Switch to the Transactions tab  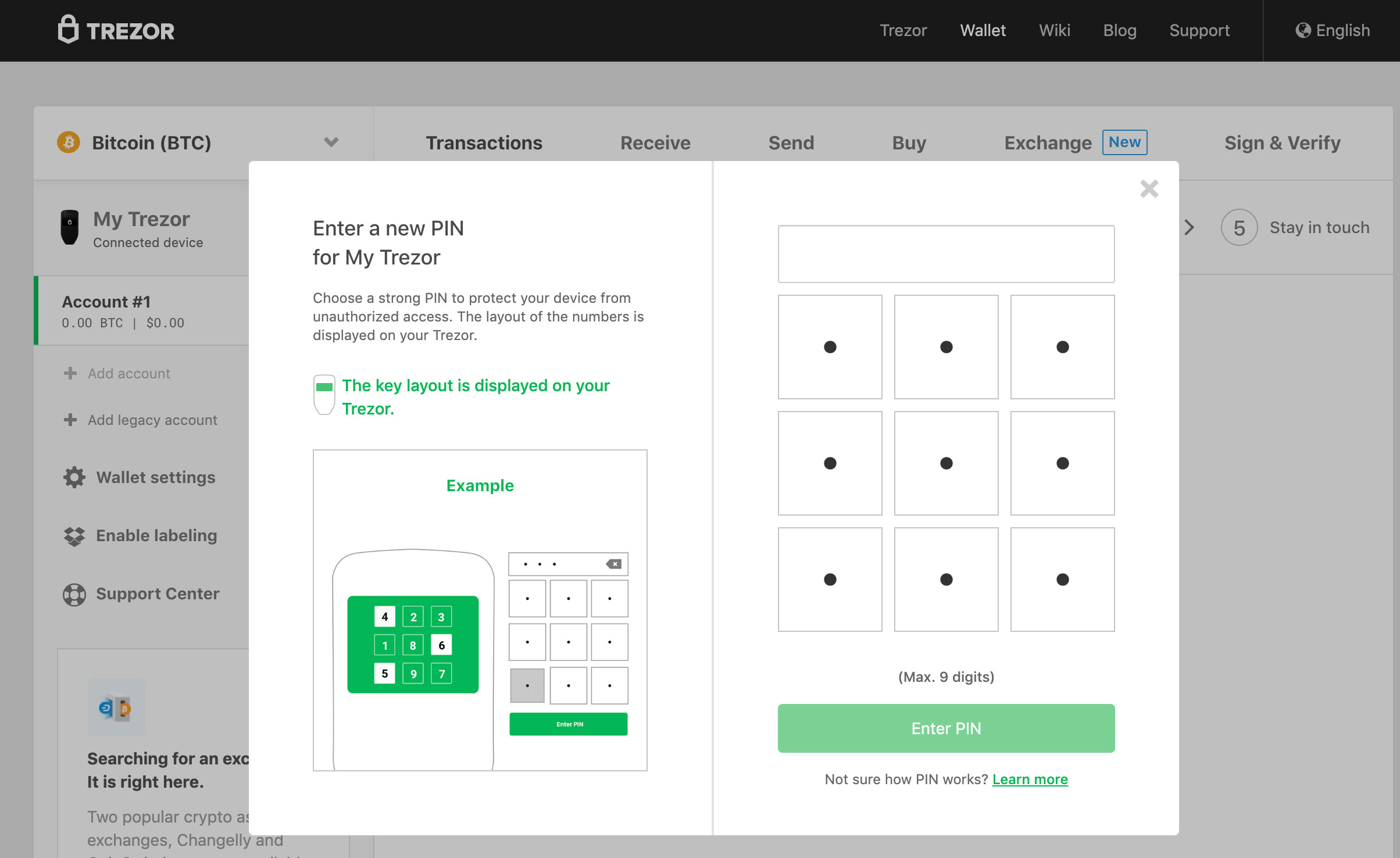pyautogui.click(x=484, y=143)
